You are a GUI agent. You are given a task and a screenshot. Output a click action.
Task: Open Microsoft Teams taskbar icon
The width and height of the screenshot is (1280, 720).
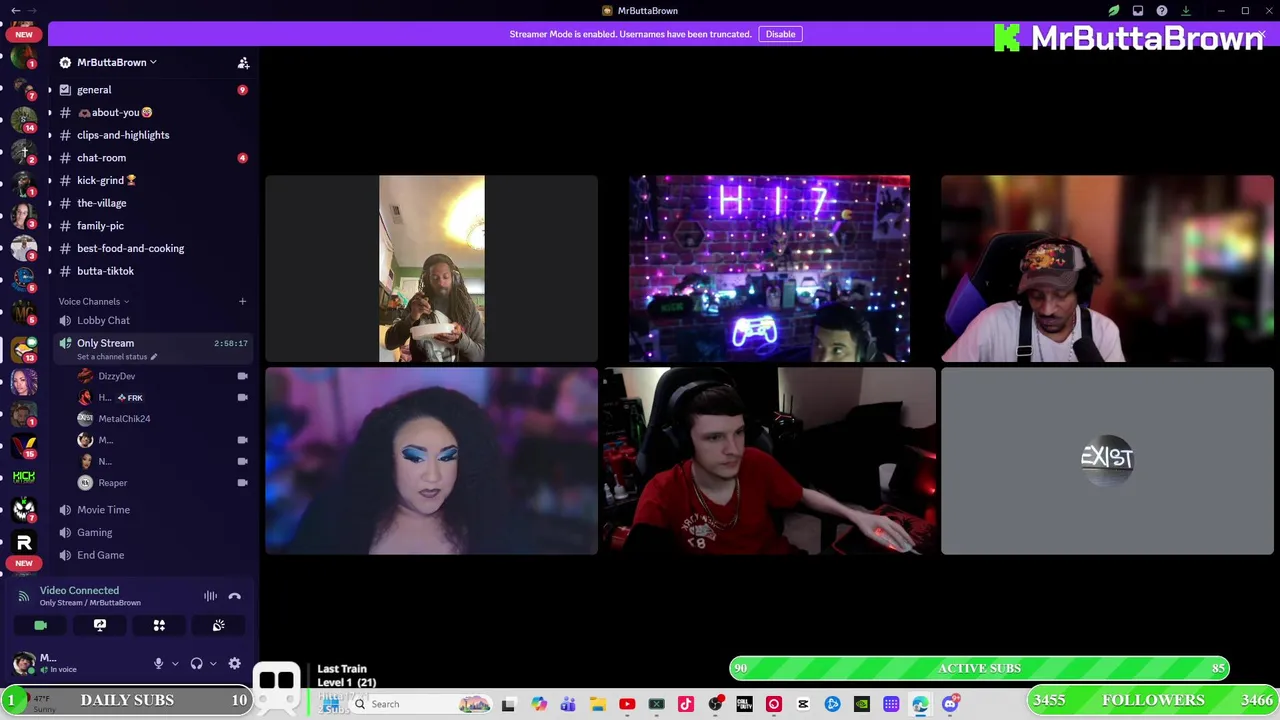pyautogui.click(x=568, y=704)
